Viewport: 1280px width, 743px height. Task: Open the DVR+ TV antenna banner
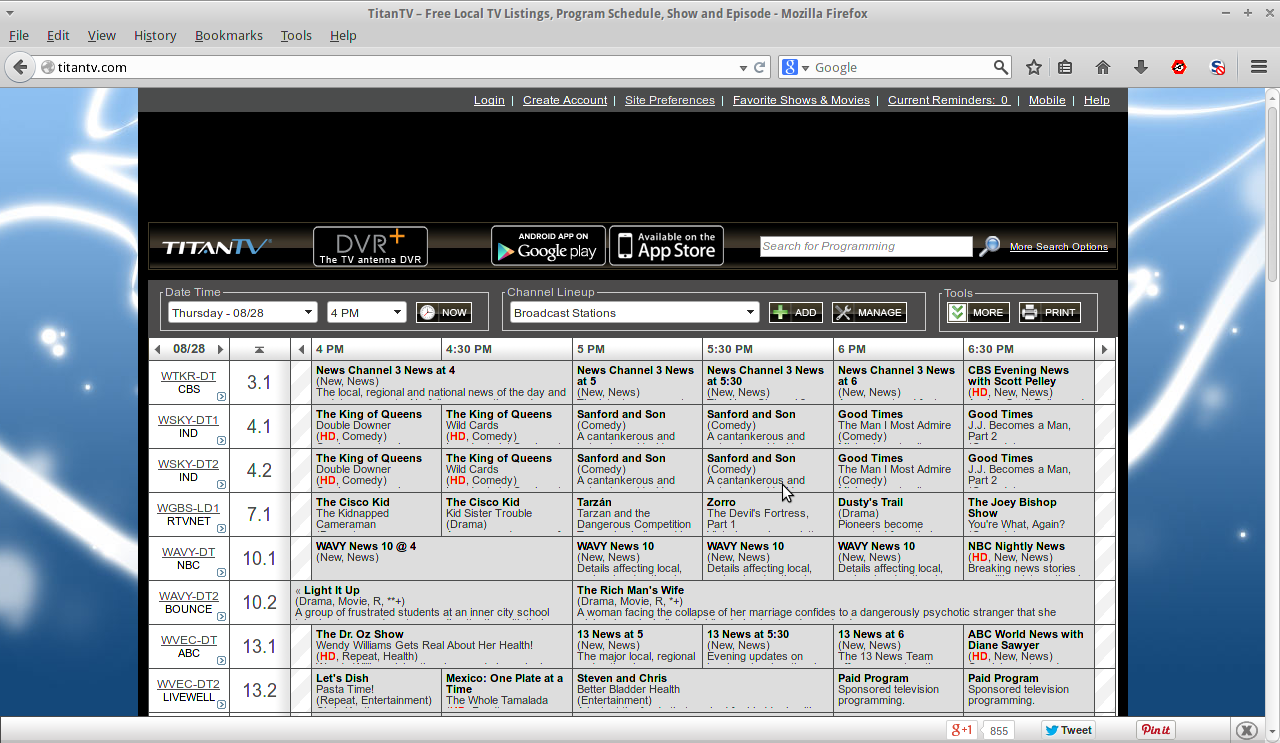tap(370, 246)
